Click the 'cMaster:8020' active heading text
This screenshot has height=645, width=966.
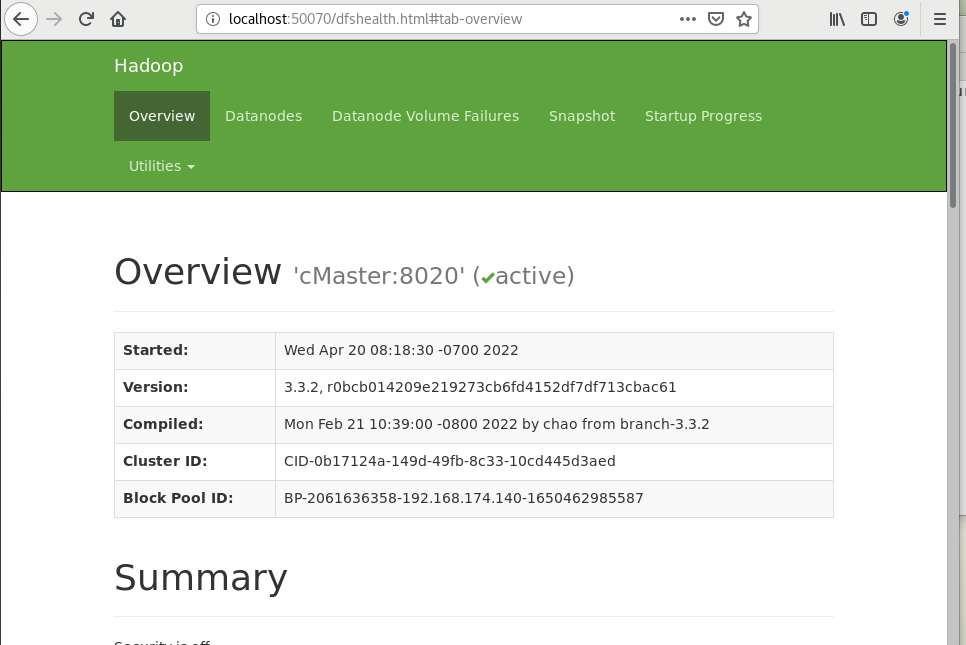pos(434,276)
